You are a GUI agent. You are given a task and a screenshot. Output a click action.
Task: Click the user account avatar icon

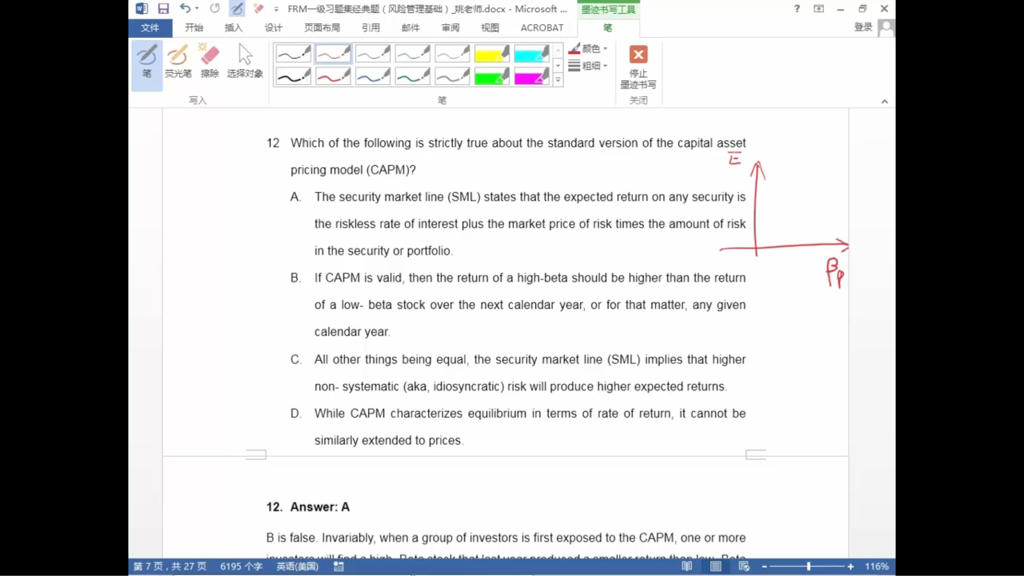886,28
